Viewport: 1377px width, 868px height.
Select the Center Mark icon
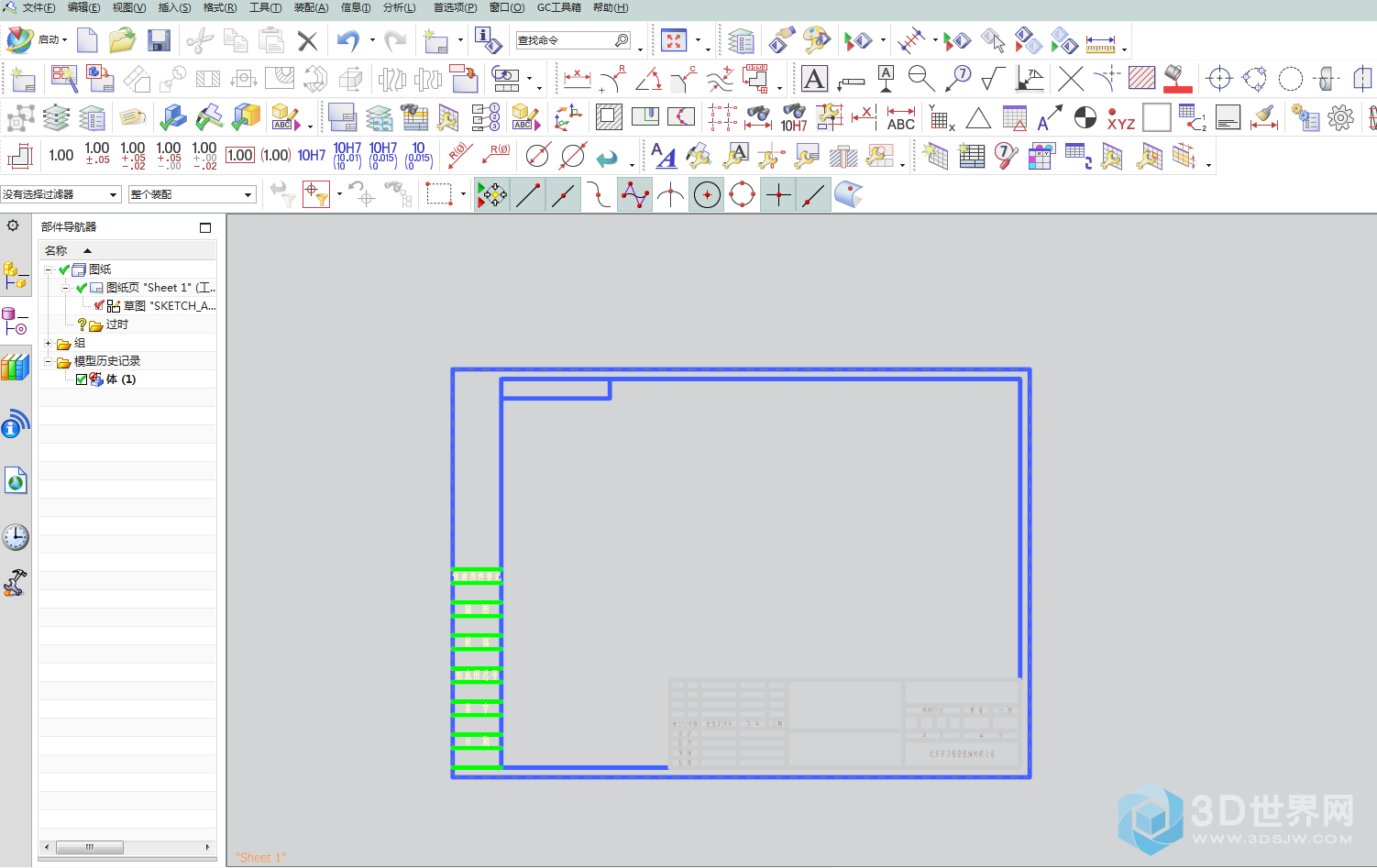pyautogui.click(x=1219, y=79)
